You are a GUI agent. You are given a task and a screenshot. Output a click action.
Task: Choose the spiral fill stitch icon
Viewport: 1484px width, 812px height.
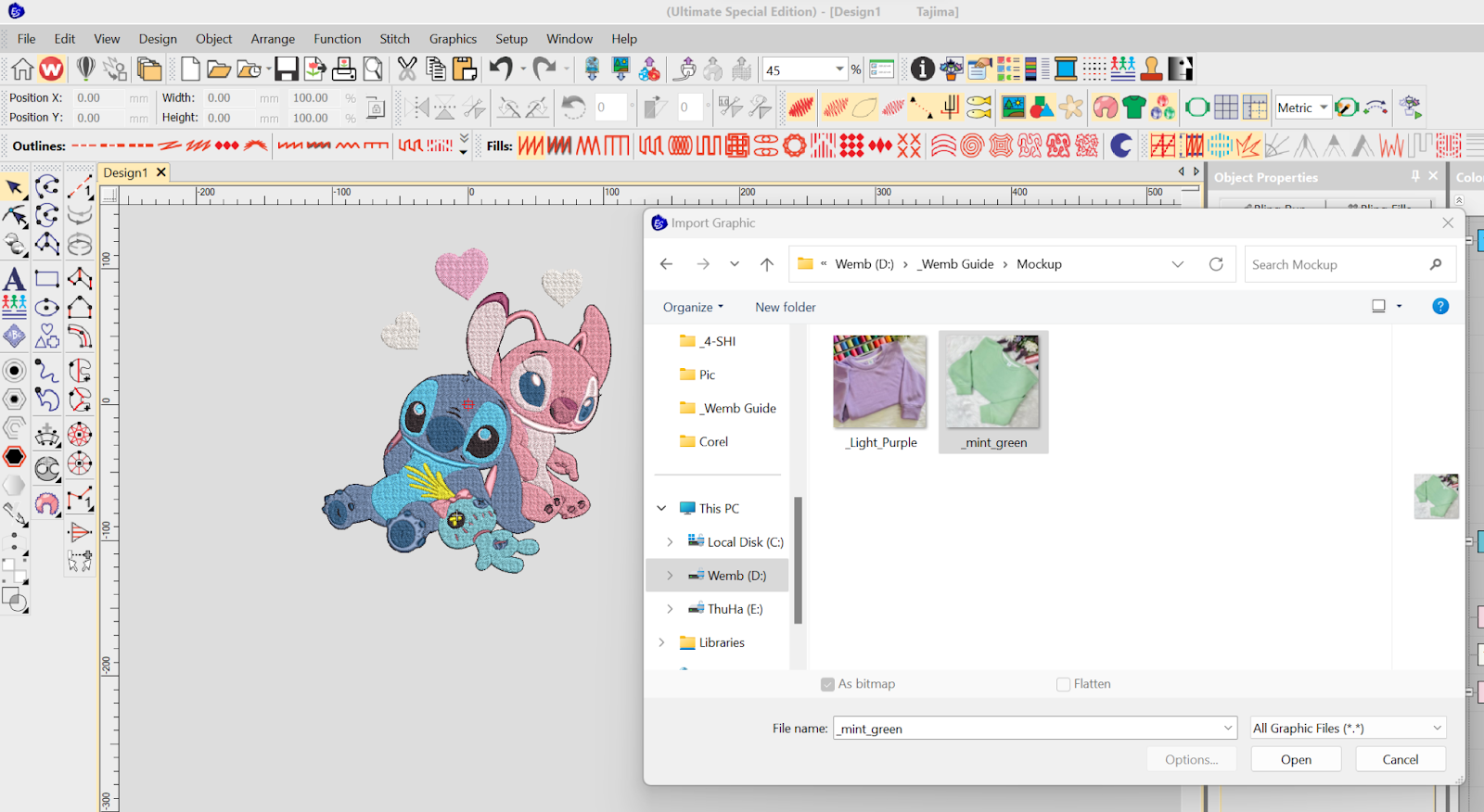[971, 146]
